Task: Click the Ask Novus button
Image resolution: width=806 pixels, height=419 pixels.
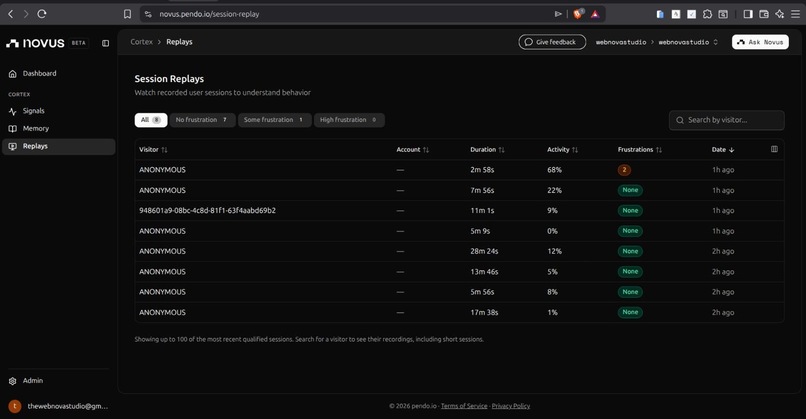Action: tap(760, 42)
